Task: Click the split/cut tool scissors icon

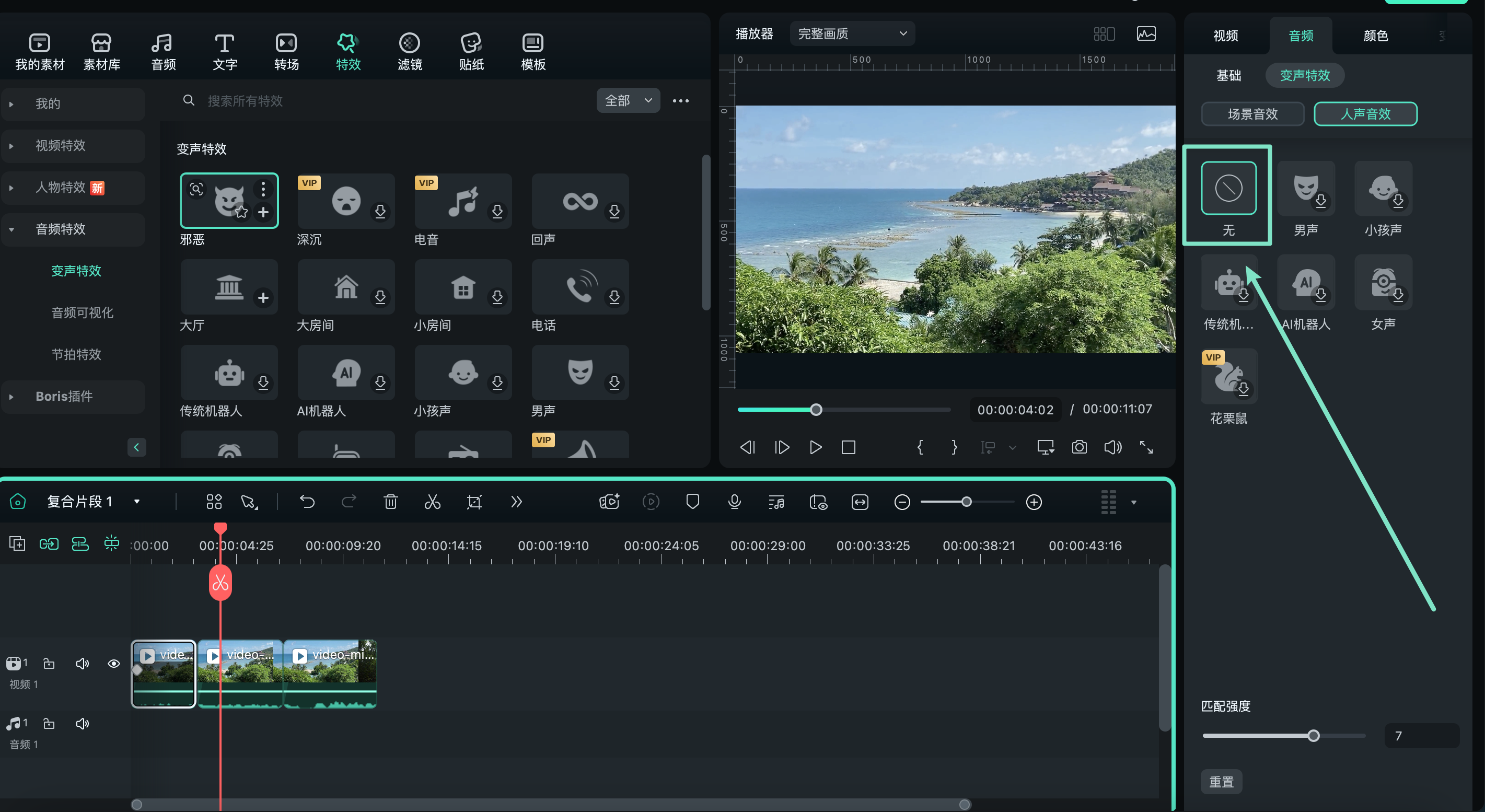Action: pyautogui.click(x=433, y=502)
